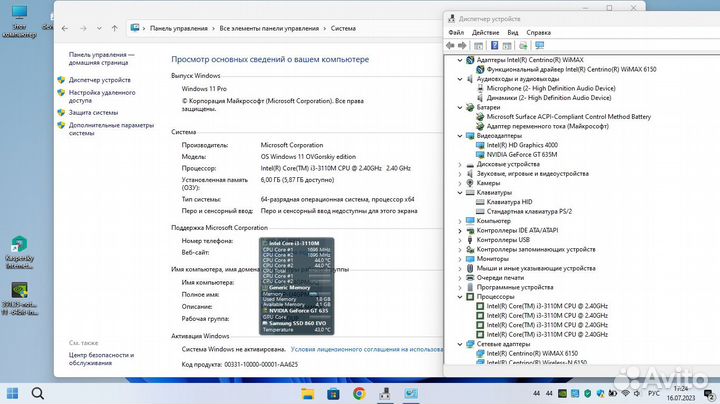Open Файл menu in Device Manager
The image size is (720, 404).
coord(456,33)
